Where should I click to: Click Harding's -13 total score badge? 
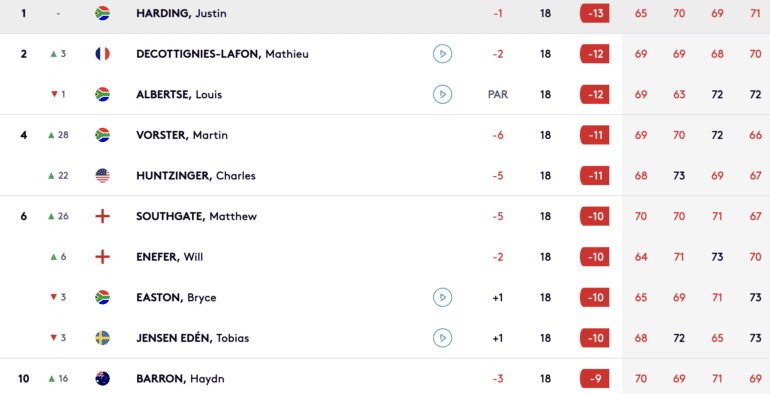point(595,13)
